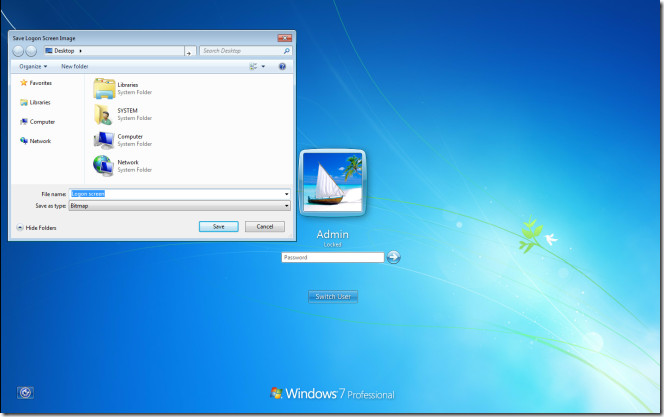This screenshot has height=417, width=664.
Task: Click the Desktop breadcrumb arrow
Action: tap(80, 51)
